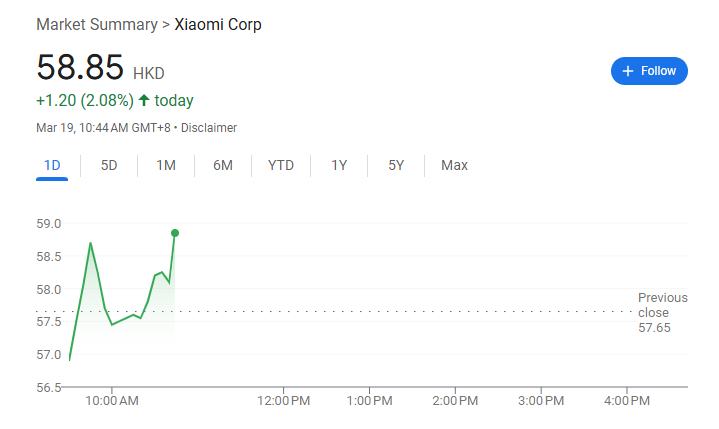
Task: Click the 12:00 PM axis label
Action: pos(284,401)
